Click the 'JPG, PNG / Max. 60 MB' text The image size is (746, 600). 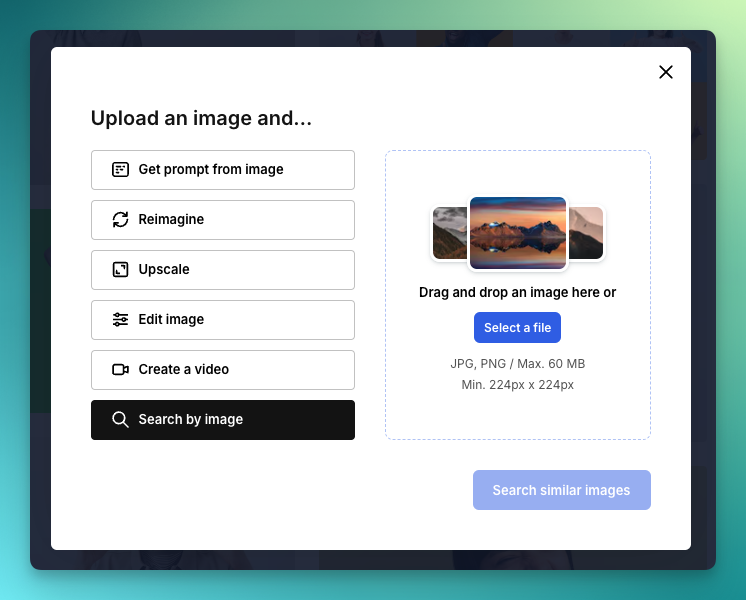pyautogui.click(x=517, y=364)
